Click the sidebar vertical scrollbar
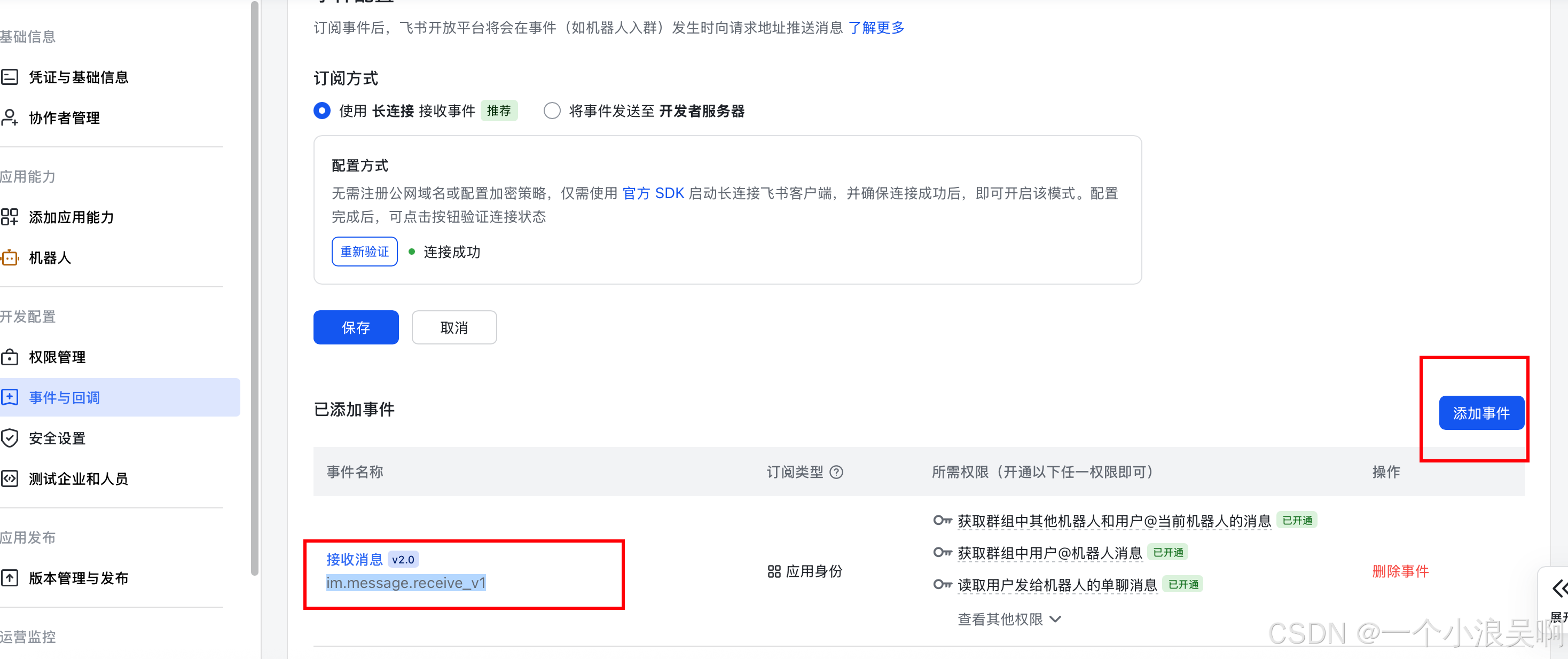The width and height of the screenshot is (1568, 659). 255,286
